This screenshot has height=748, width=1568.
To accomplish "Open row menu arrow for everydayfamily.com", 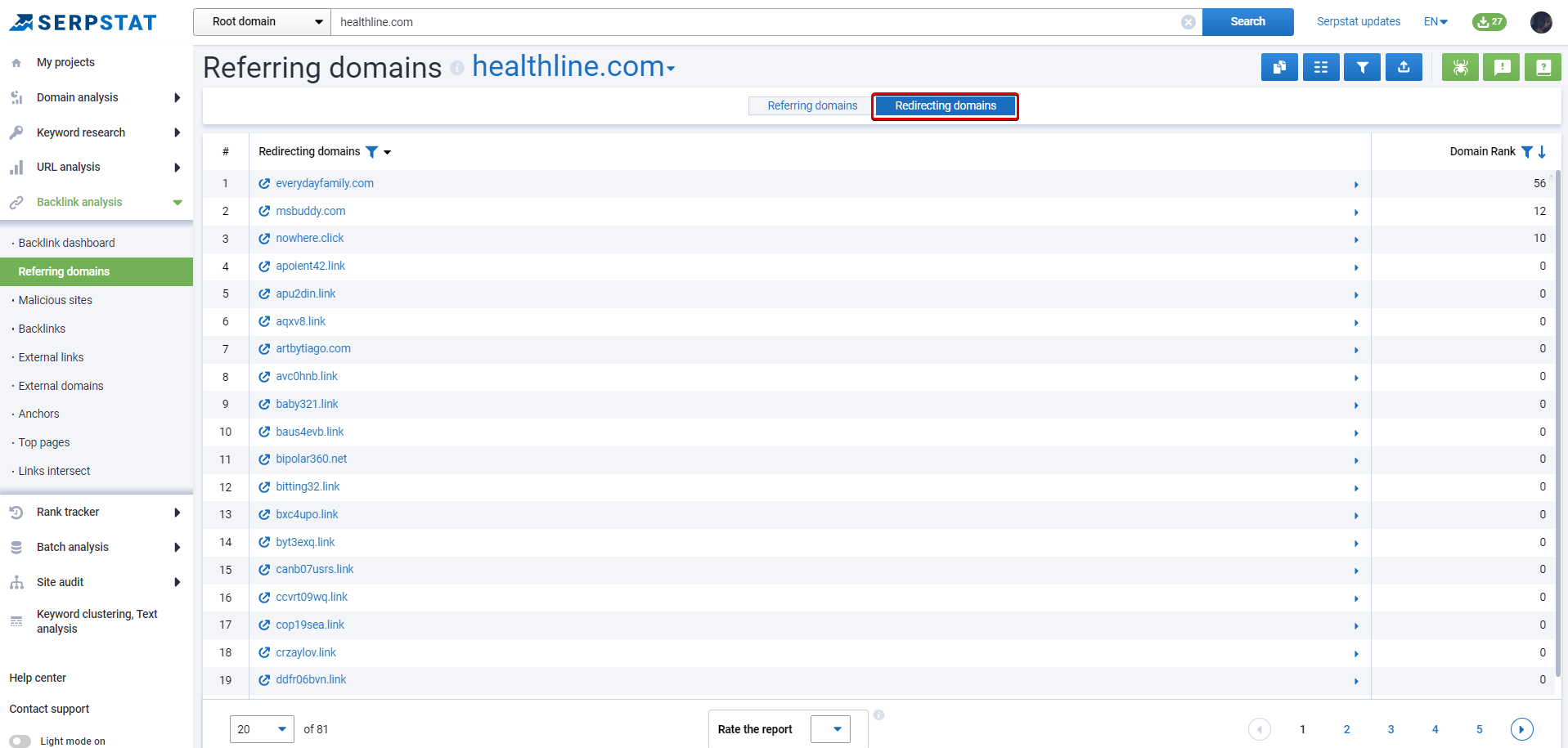I will pos(1356,185).
